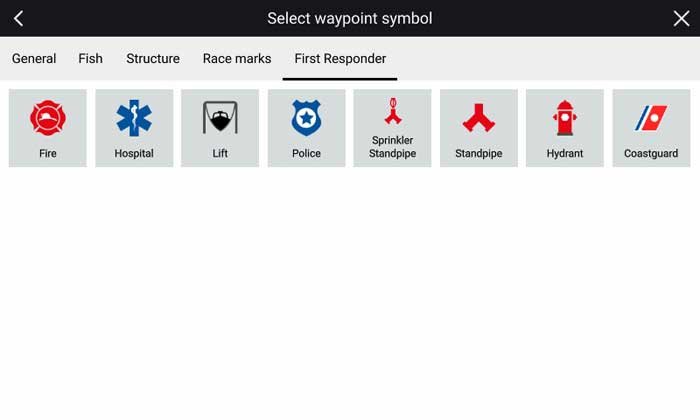This screenshot has width=700, height=420.
Task: Click the "Hospital" text label
Action: click(134, 154)
